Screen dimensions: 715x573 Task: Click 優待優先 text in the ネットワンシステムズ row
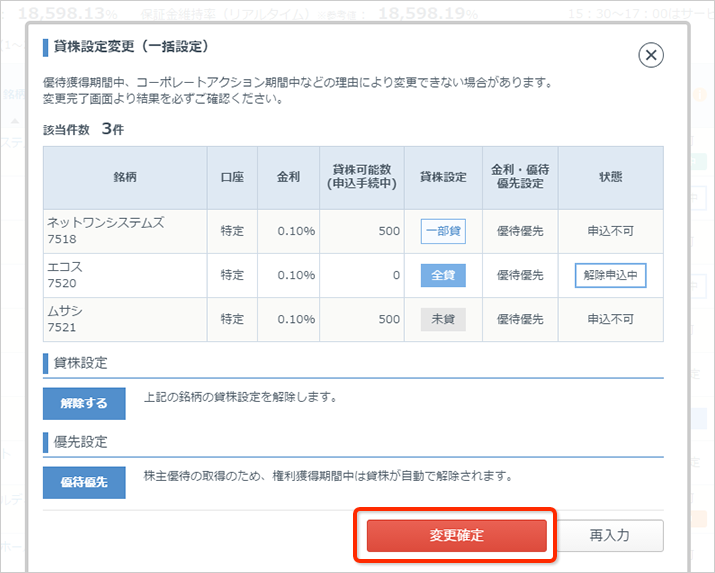(519, 231)
